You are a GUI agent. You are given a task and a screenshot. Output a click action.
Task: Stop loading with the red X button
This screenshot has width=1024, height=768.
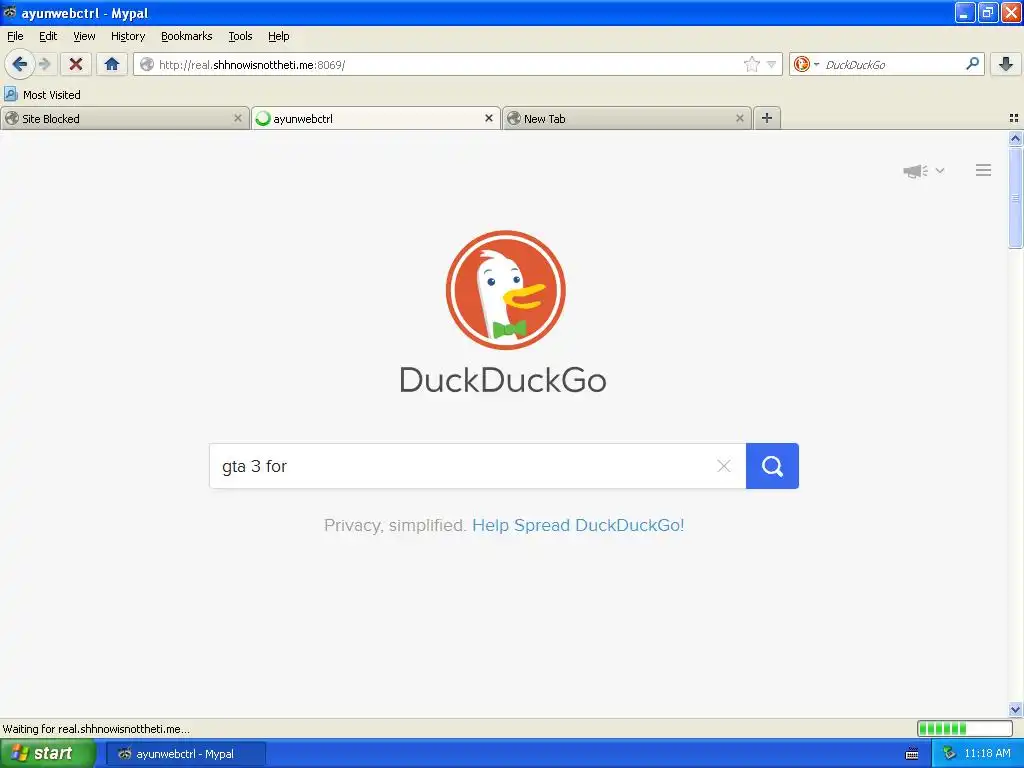[x=76, y=64]
